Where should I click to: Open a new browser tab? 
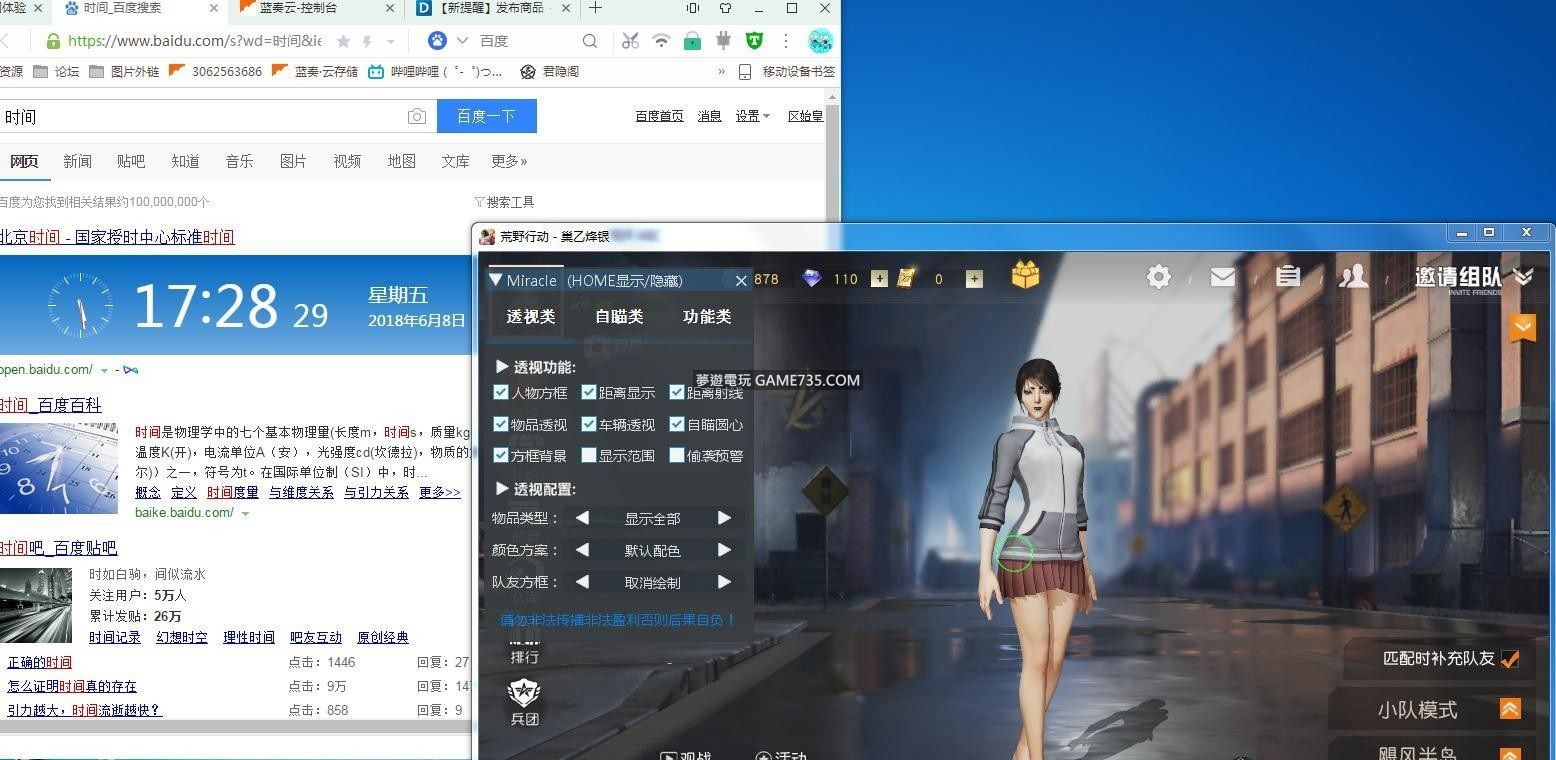point(595,8)
